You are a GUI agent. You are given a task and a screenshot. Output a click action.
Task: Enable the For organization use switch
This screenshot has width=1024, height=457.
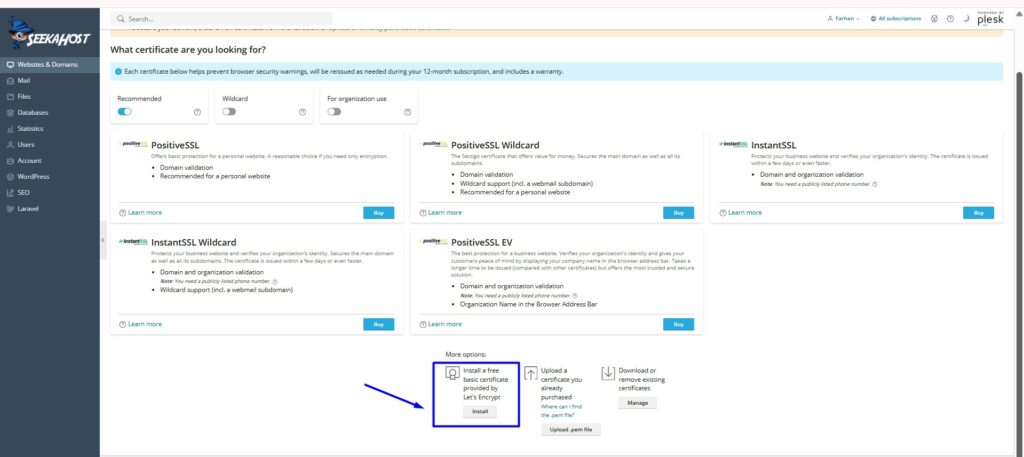coord(334,112)
